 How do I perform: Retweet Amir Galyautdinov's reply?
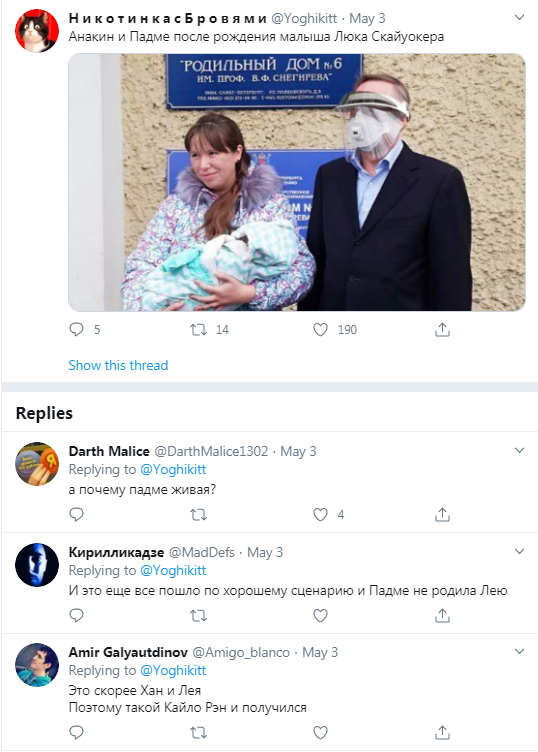tap(198, 732)
